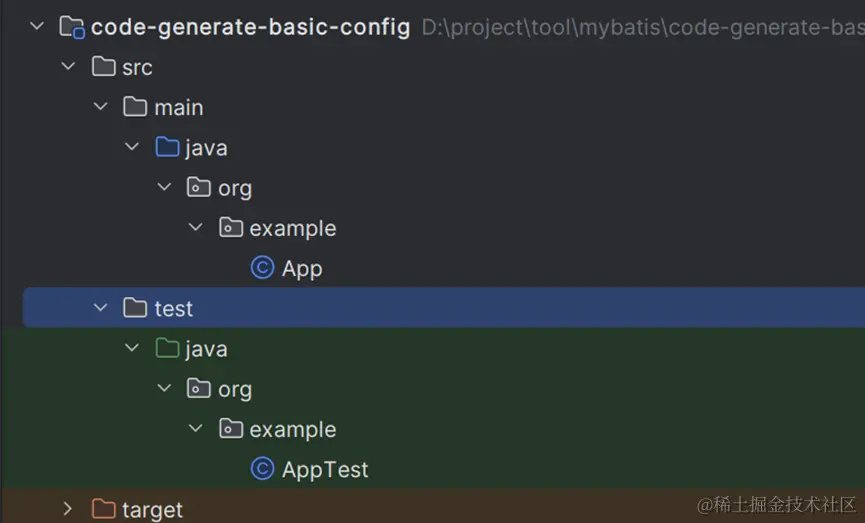Click the code-generate-basic-config module folder icon
Viewport: 865px width, 523px height.
(72, 27)
